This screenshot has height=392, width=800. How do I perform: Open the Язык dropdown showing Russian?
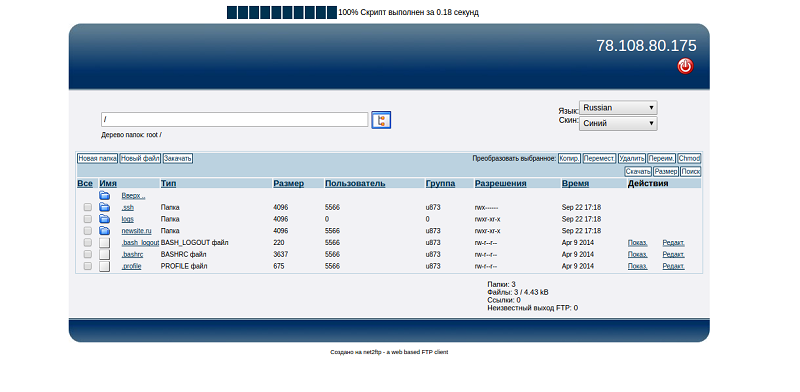pyautogui.click(x=618, y=108)
